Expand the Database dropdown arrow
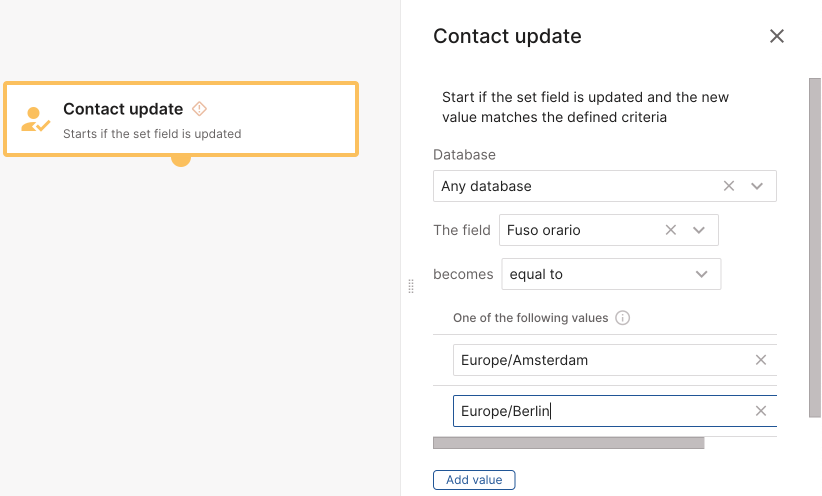 click(x=757, y=186)
